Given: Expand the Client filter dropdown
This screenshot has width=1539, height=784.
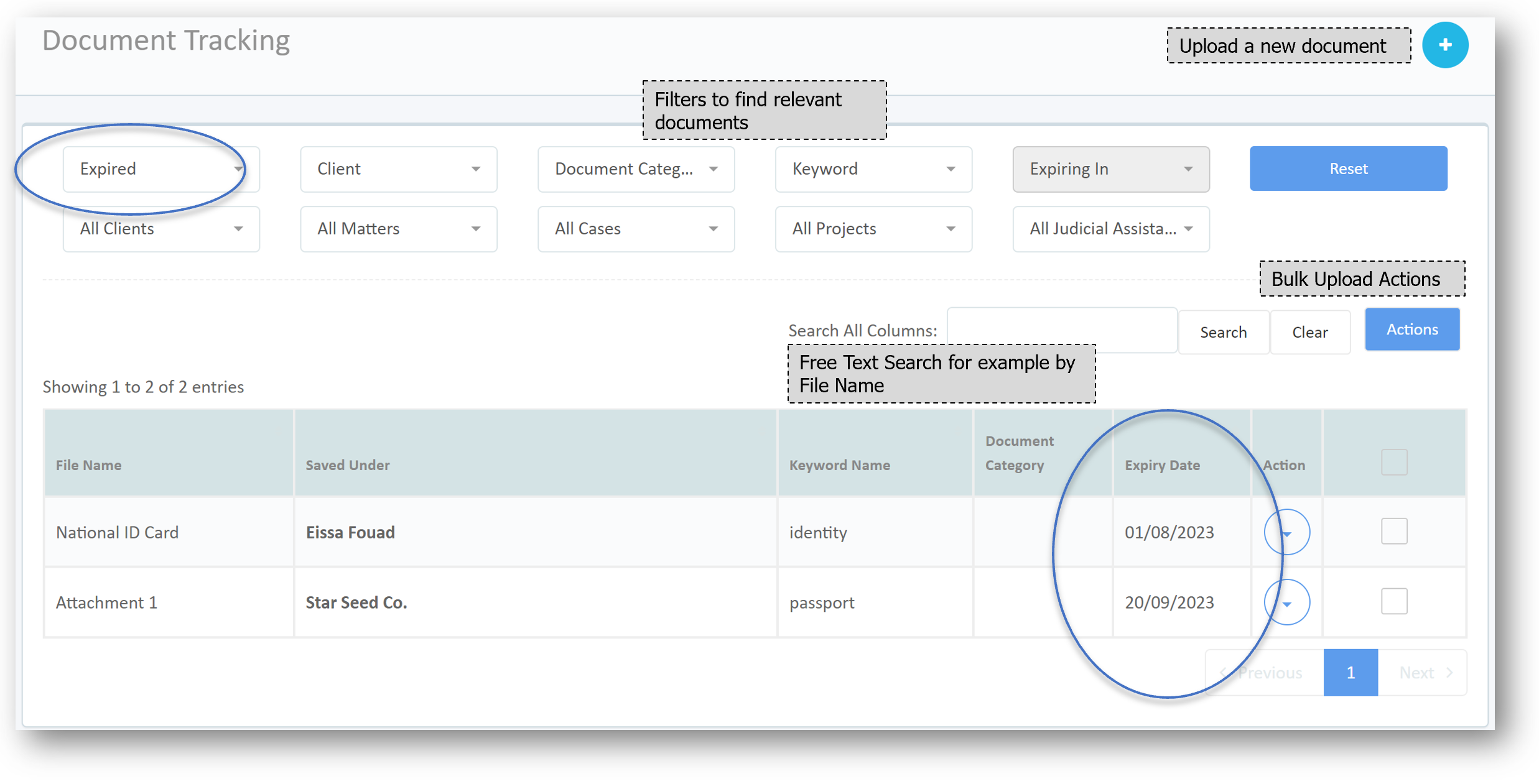Looking at the screenshot, I should point(398,169).
